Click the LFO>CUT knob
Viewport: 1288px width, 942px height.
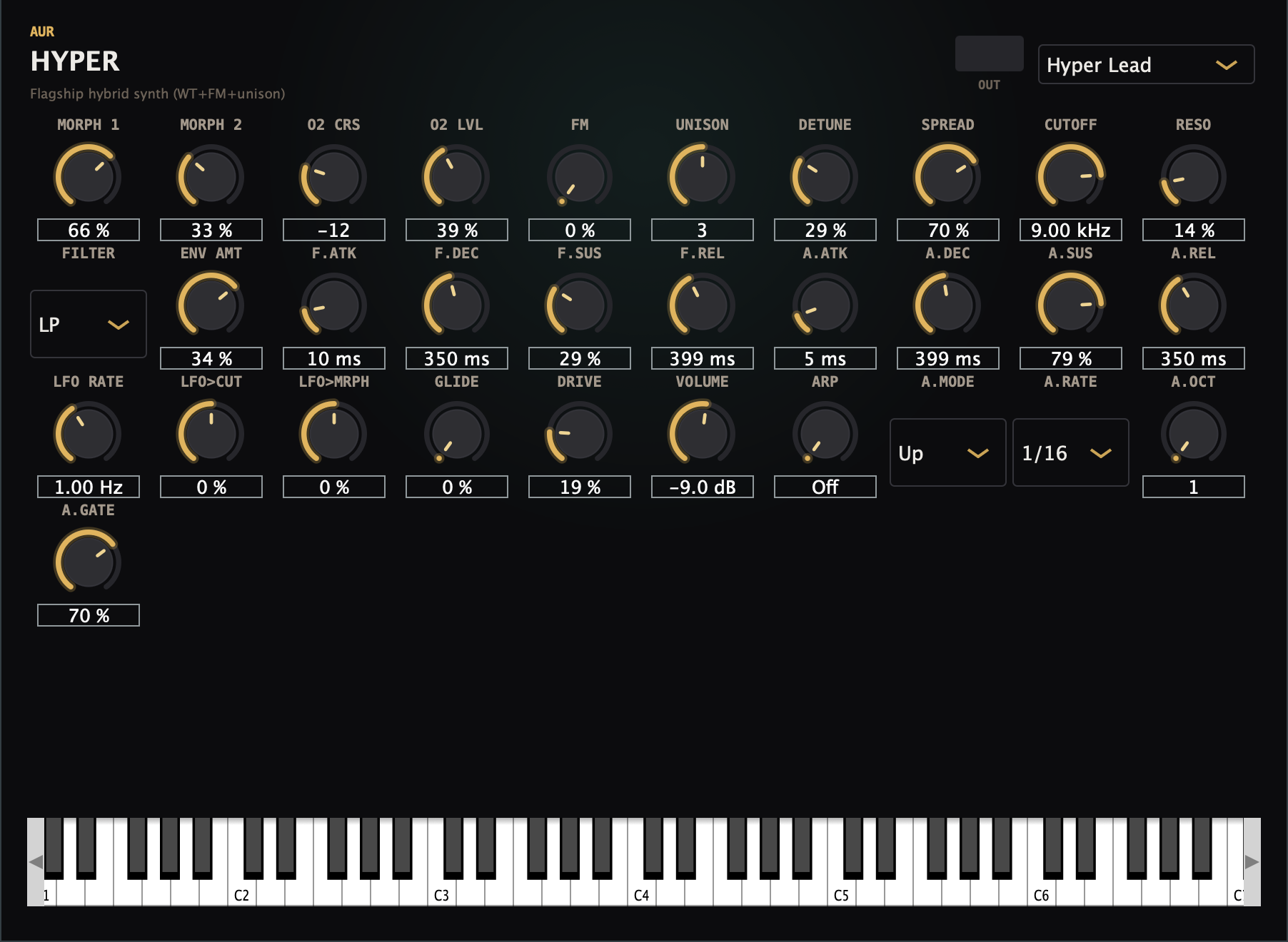click(x=211, y=432)
